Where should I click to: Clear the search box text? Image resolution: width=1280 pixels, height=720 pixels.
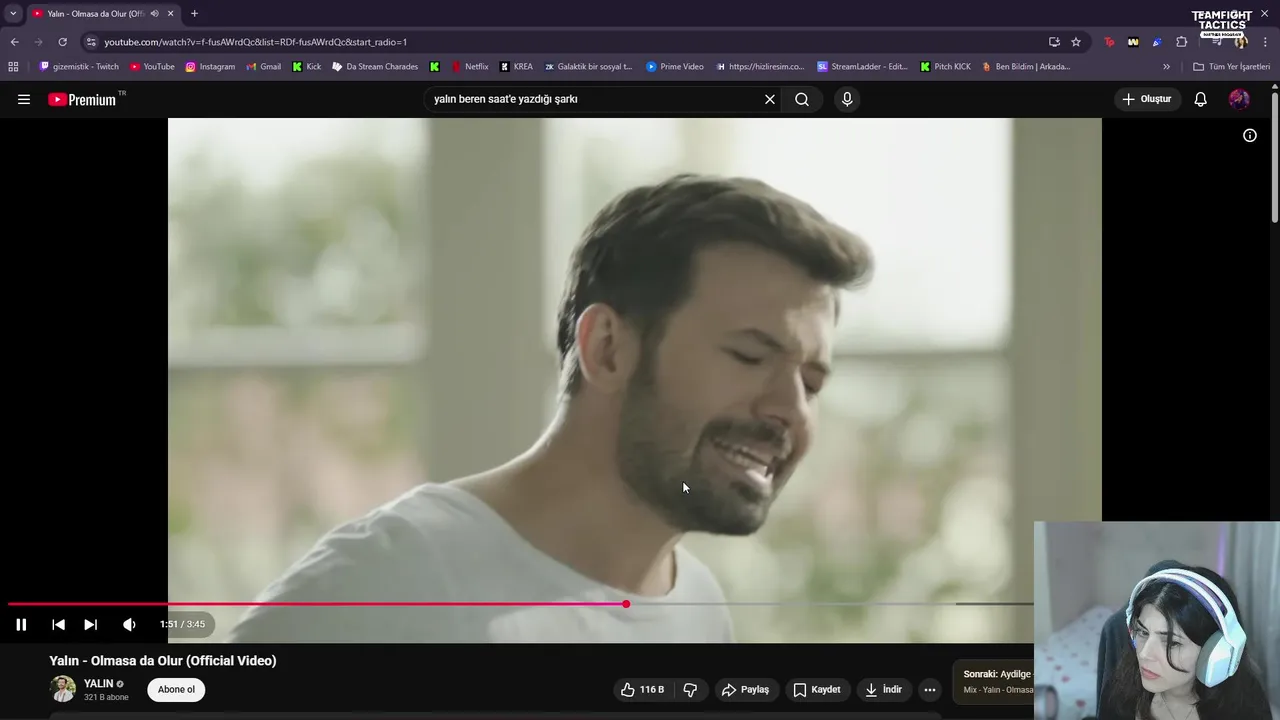pos(770,99)
